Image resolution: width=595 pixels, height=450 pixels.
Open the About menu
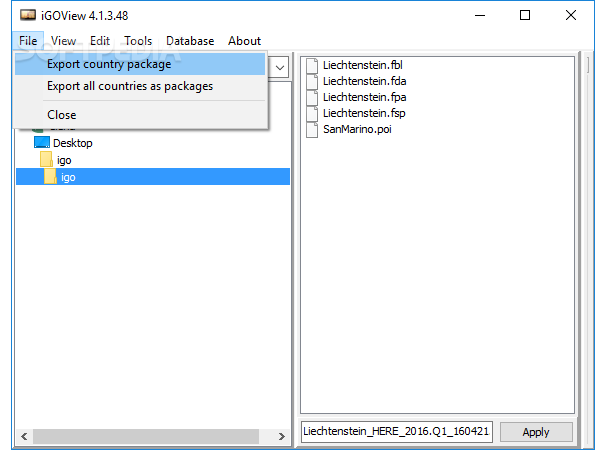coord(244,41)
